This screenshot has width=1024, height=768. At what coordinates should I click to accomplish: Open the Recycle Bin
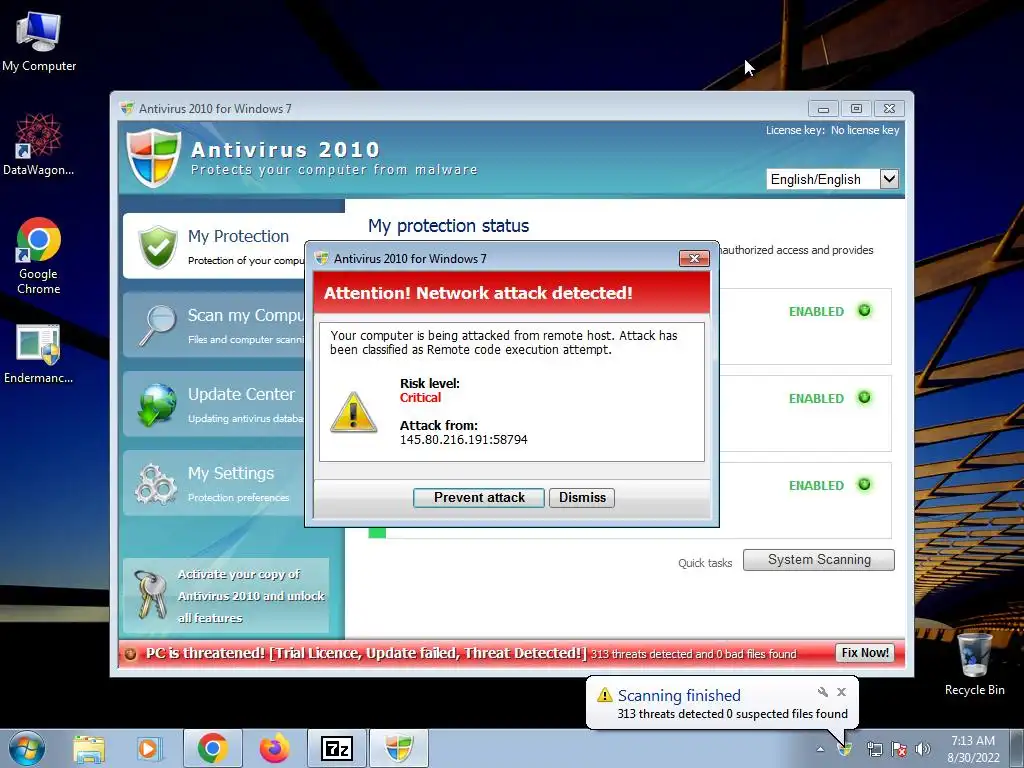pyautogui.click(x=974, y=664)
